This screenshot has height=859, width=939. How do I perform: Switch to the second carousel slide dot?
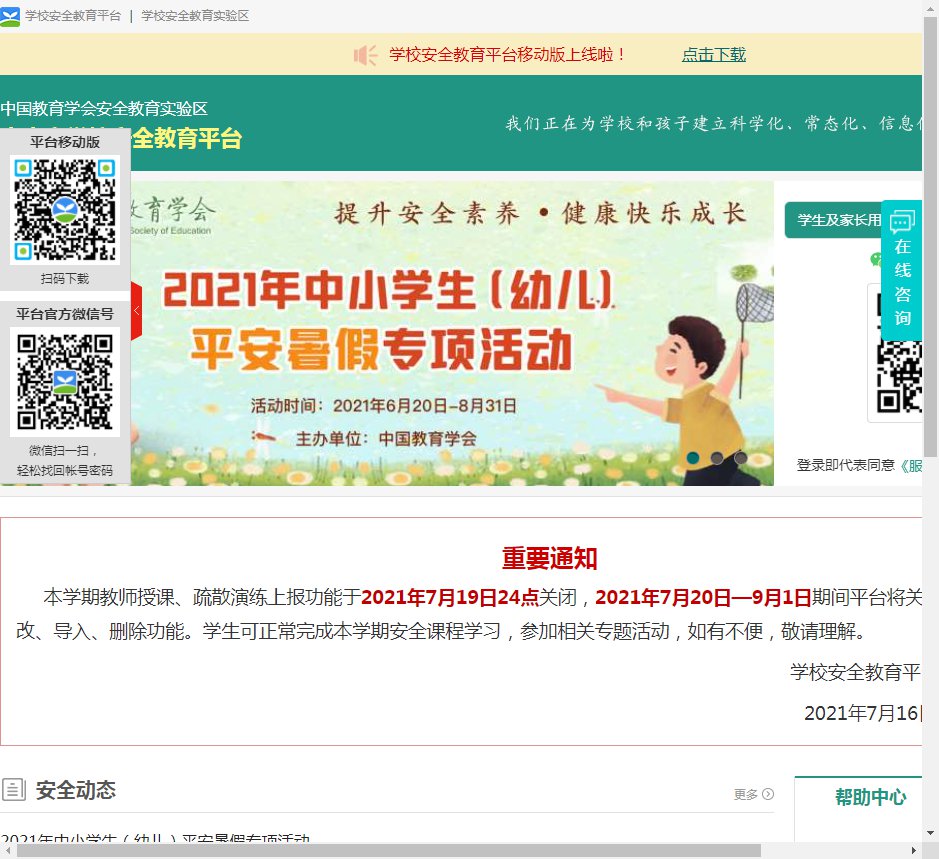coord(717,458)
